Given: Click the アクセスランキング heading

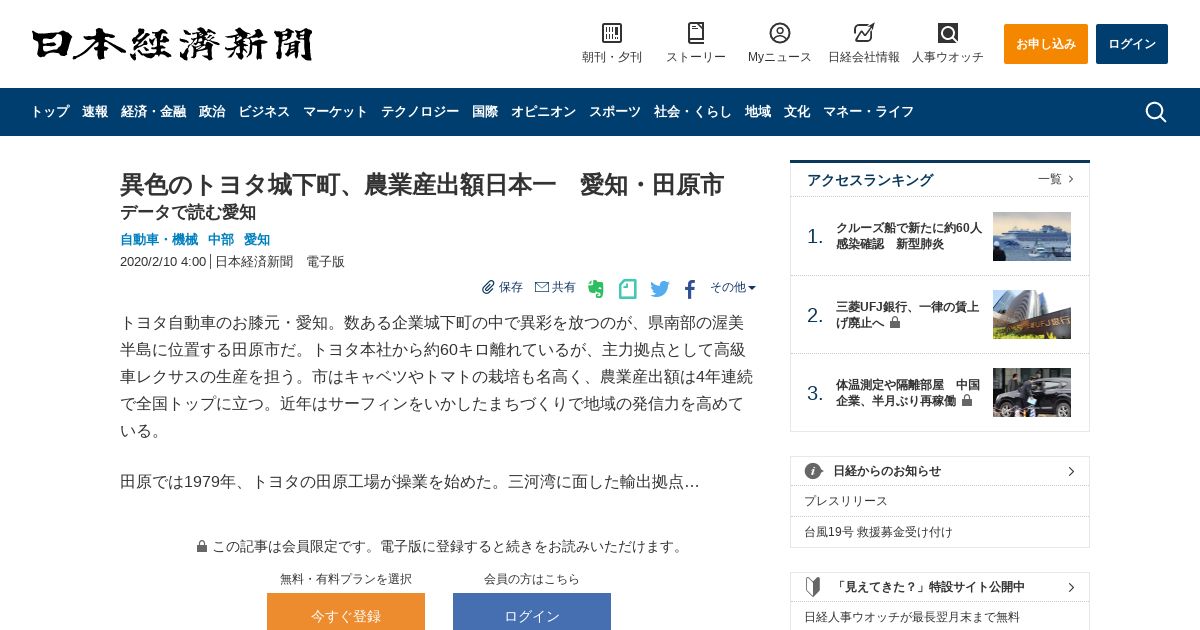Looking at the screenshot, I should click(870, 180).
